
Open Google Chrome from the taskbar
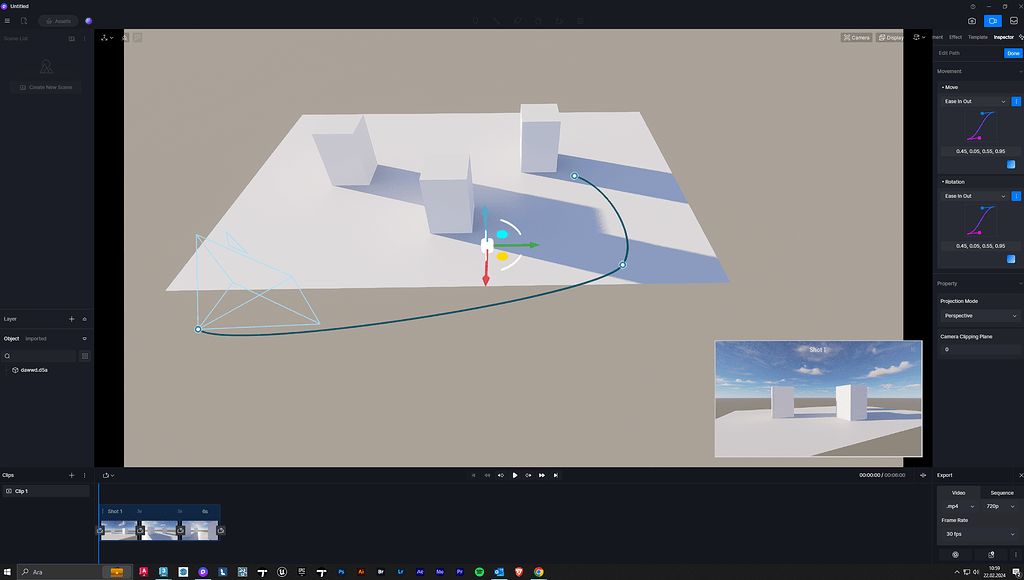click(539, 572)
